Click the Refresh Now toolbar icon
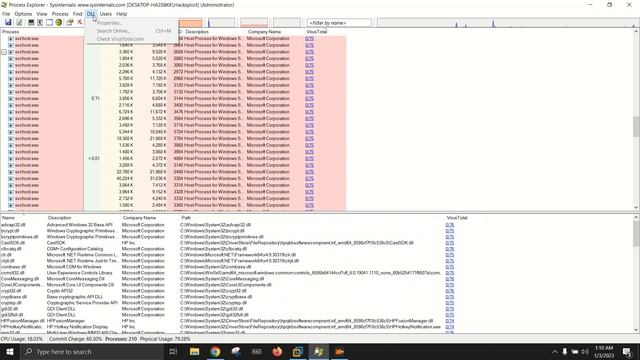640x360 pixels. point(19,22)
